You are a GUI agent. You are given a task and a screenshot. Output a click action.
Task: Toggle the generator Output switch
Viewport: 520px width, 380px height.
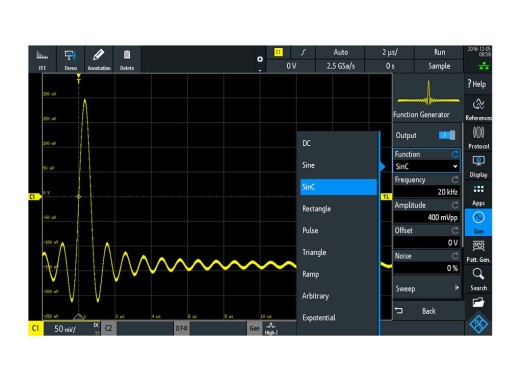pyautogui.click(x=447, y=135)
